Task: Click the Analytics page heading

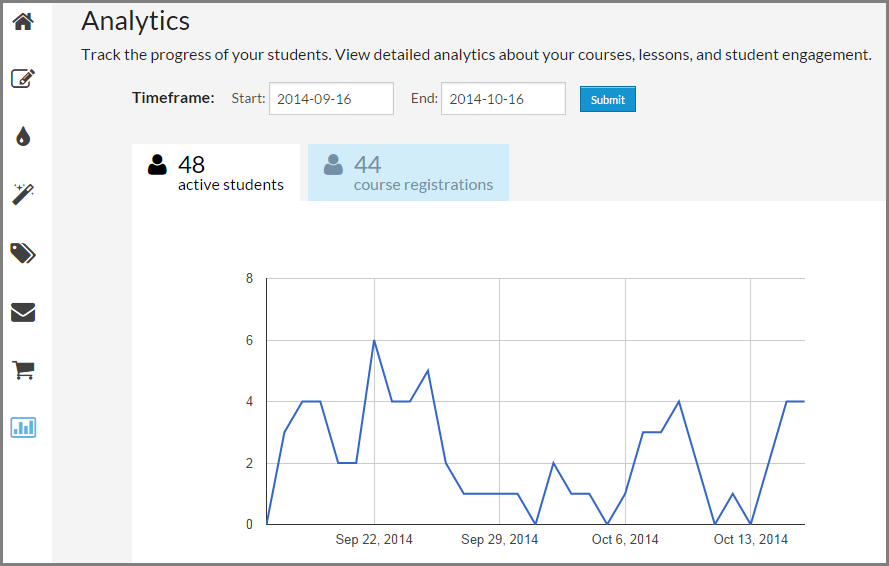Action: (x=136, y=22)
